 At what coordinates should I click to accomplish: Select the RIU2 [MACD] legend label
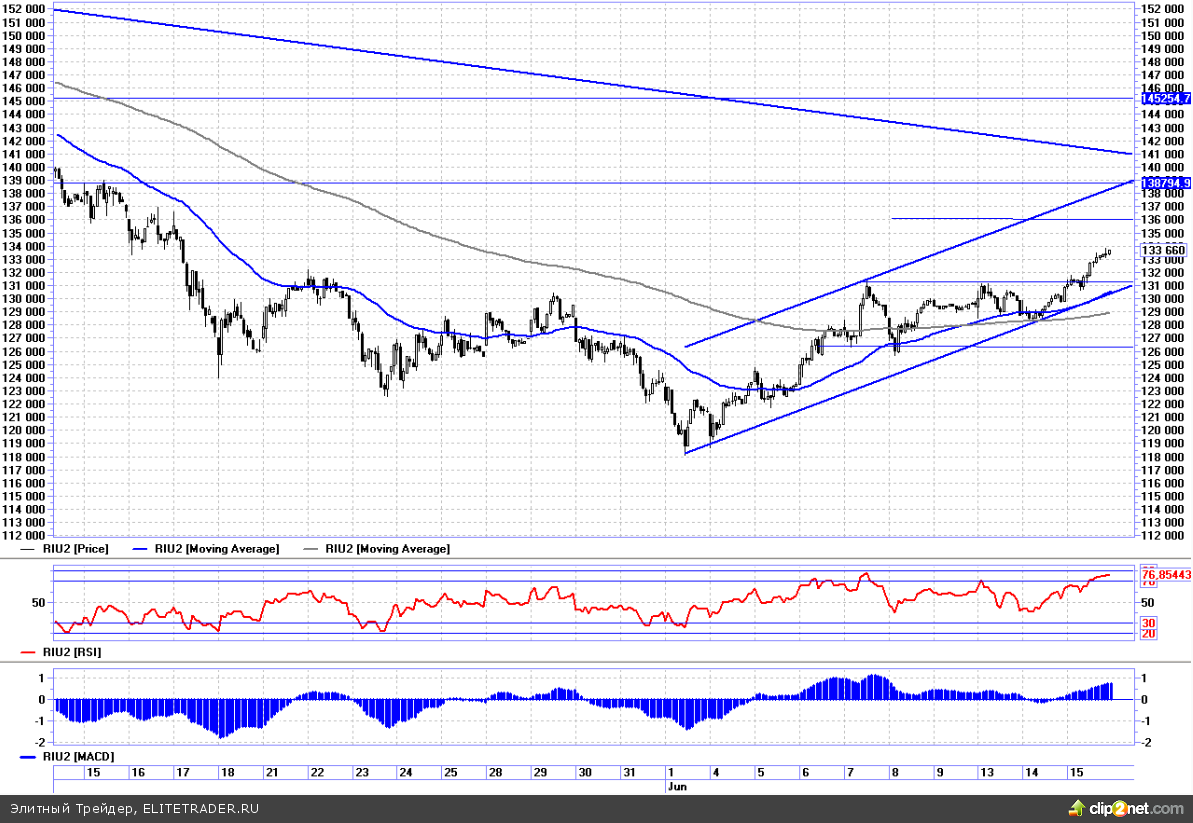(x=79, y=757)
